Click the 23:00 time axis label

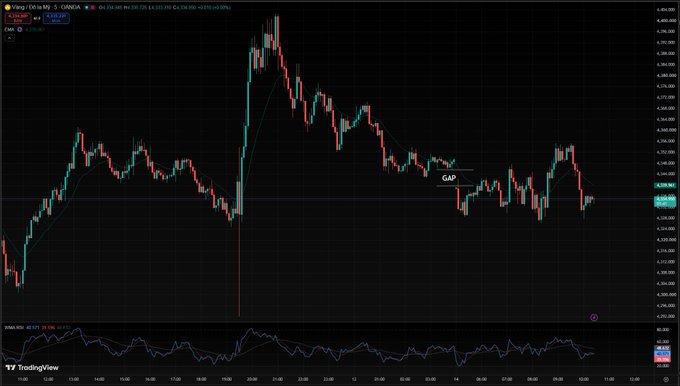pos(328,379)
